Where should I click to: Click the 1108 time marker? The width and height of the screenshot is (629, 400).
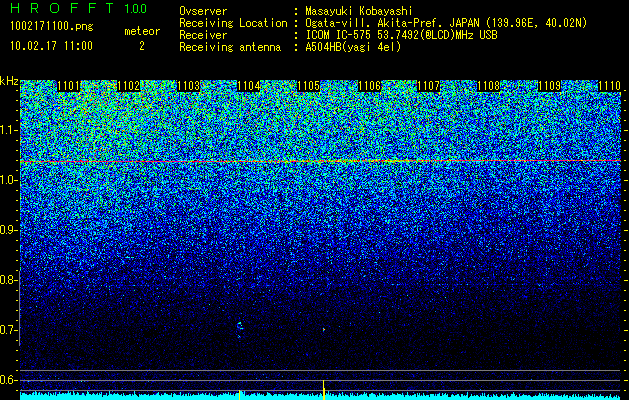(x=489, y=86)
